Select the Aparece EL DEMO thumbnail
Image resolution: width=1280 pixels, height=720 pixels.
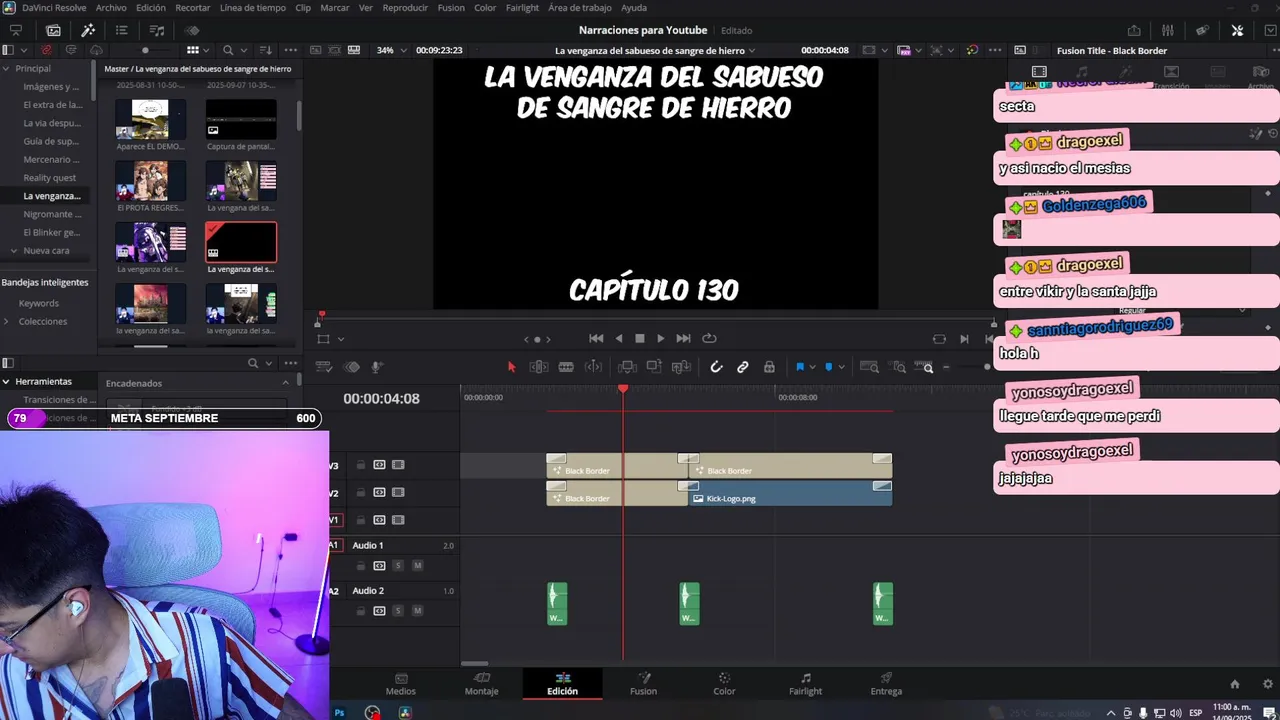pyautogui.click(x=151, y=119)
